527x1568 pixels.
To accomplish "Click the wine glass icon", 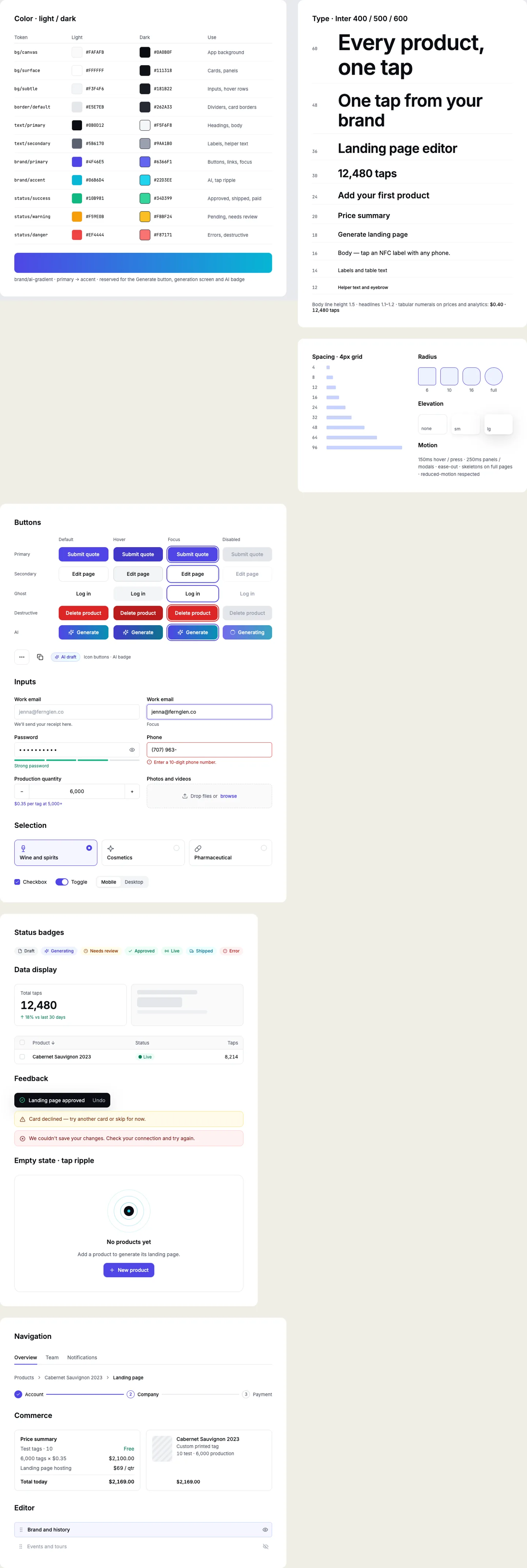I will 23,848.
